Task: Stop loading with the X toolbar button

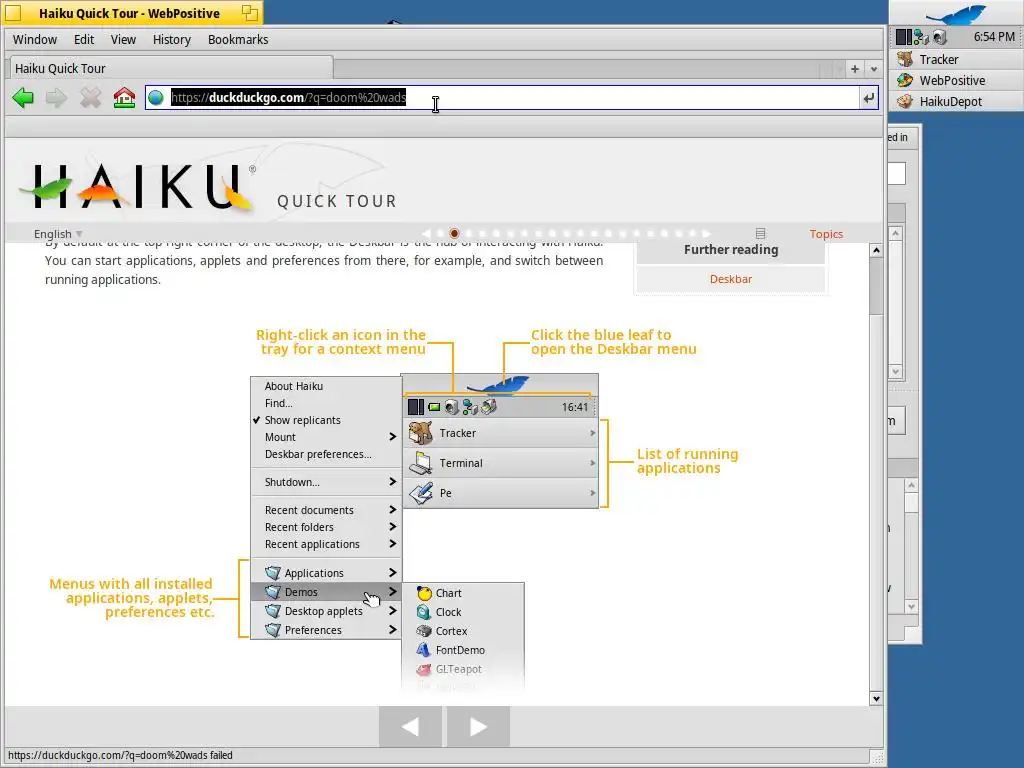Action: [90, 98]
